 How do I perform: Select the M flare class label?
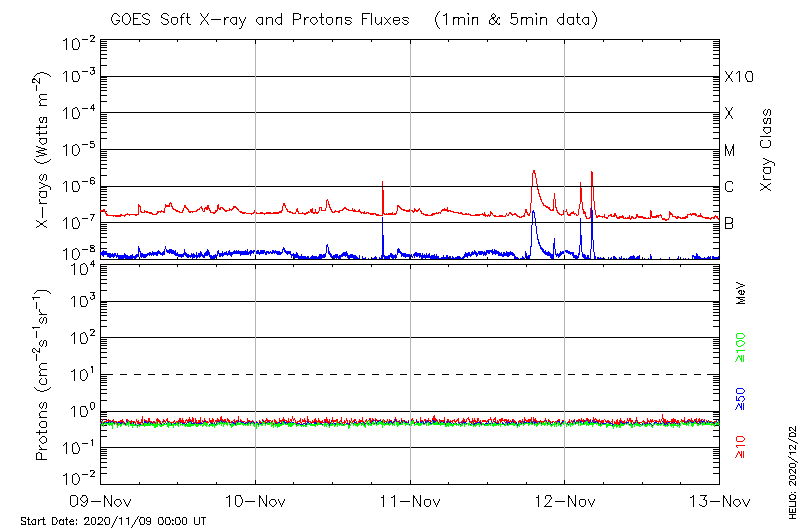[730, 150]
